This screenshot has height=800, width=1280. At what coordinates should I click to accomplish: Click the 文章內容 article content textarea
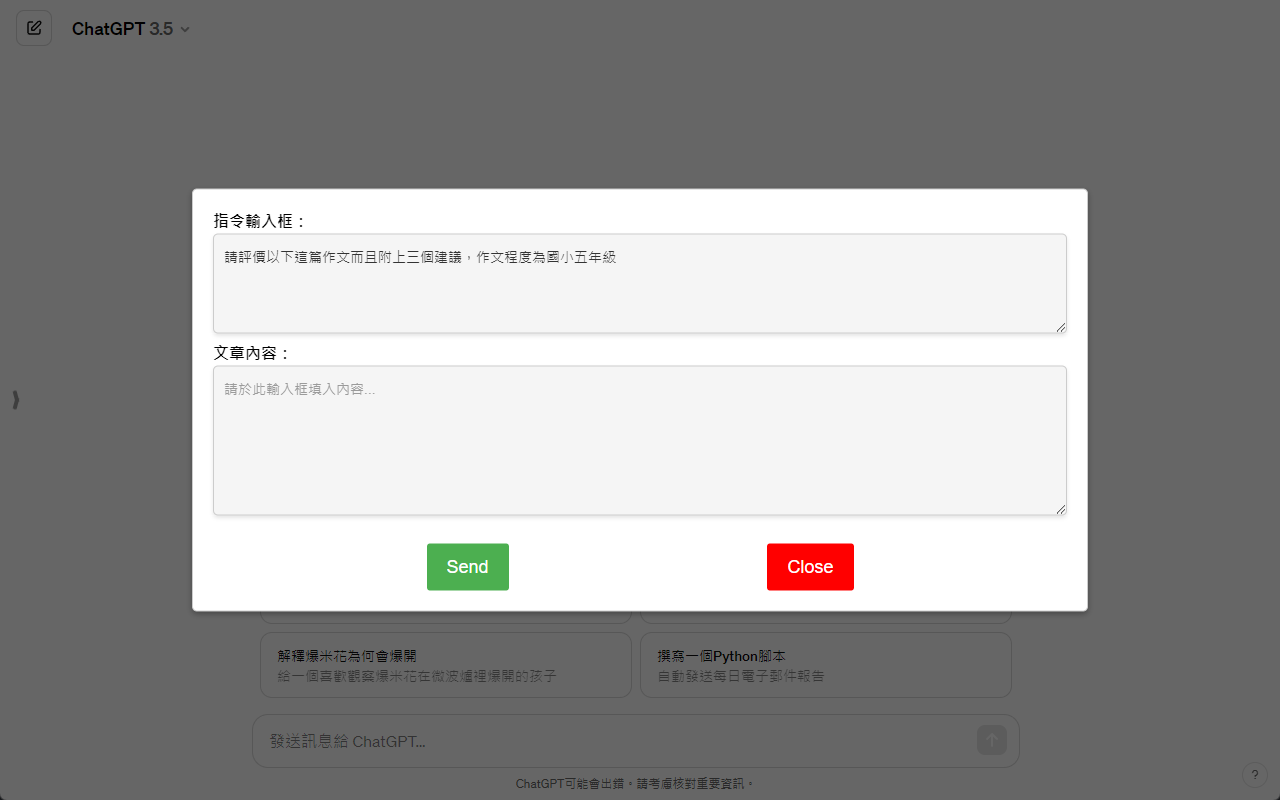click(x=639, y=440)
